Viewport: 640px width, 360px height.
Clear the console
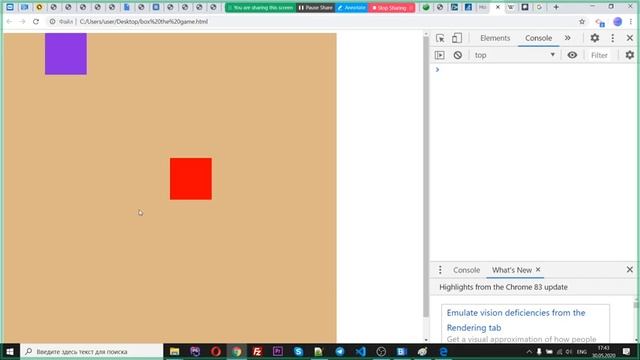click(x=458, y=55)
